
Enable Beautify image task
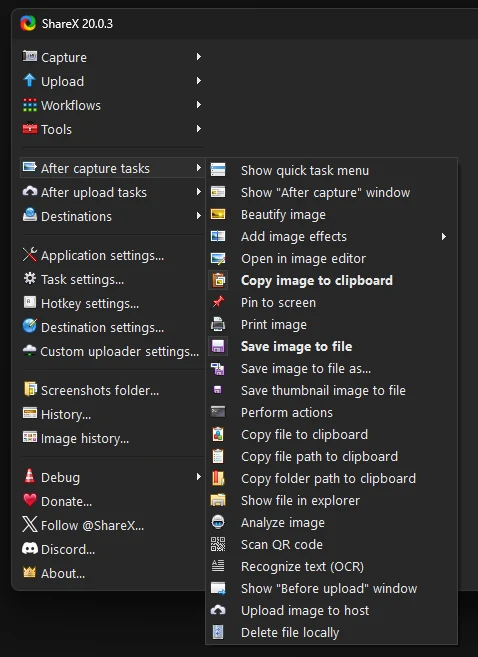331,214
